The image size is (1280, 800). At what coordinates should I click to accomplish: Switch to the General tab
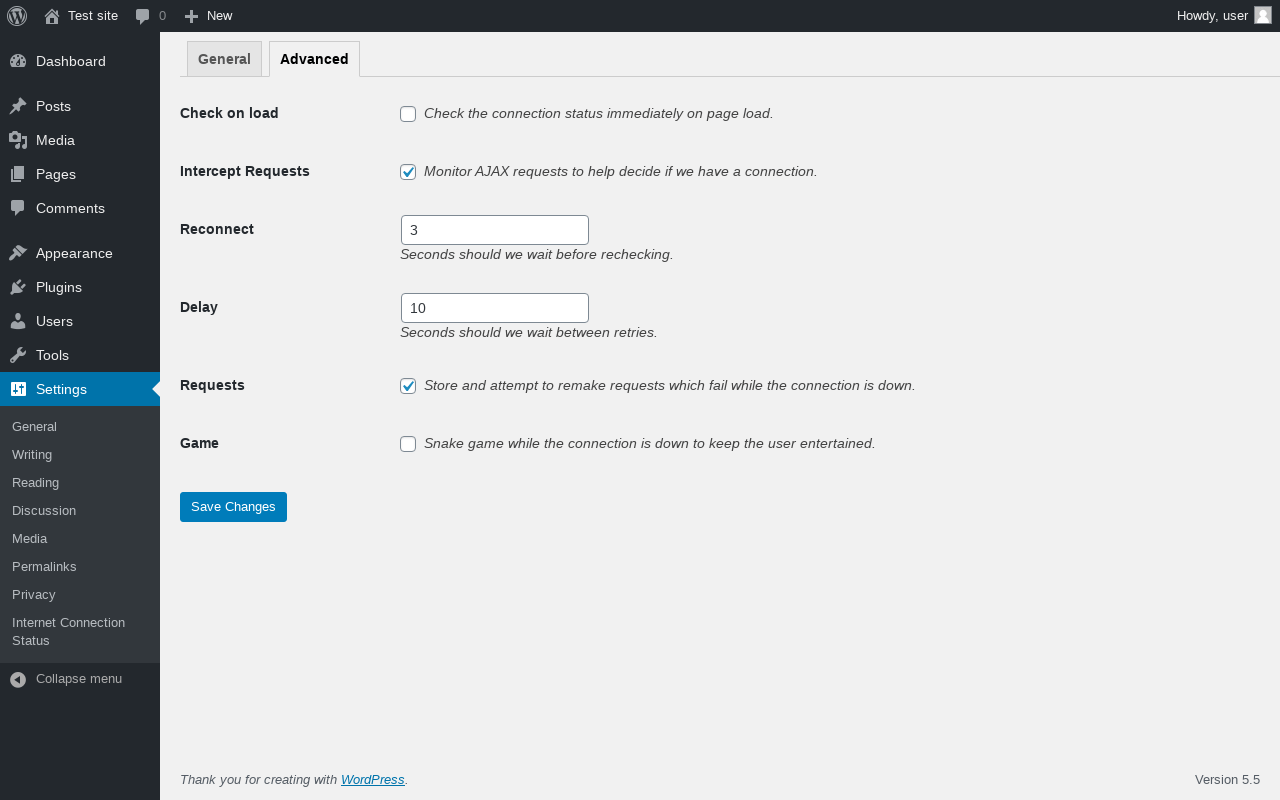click(x=224, y=59)
